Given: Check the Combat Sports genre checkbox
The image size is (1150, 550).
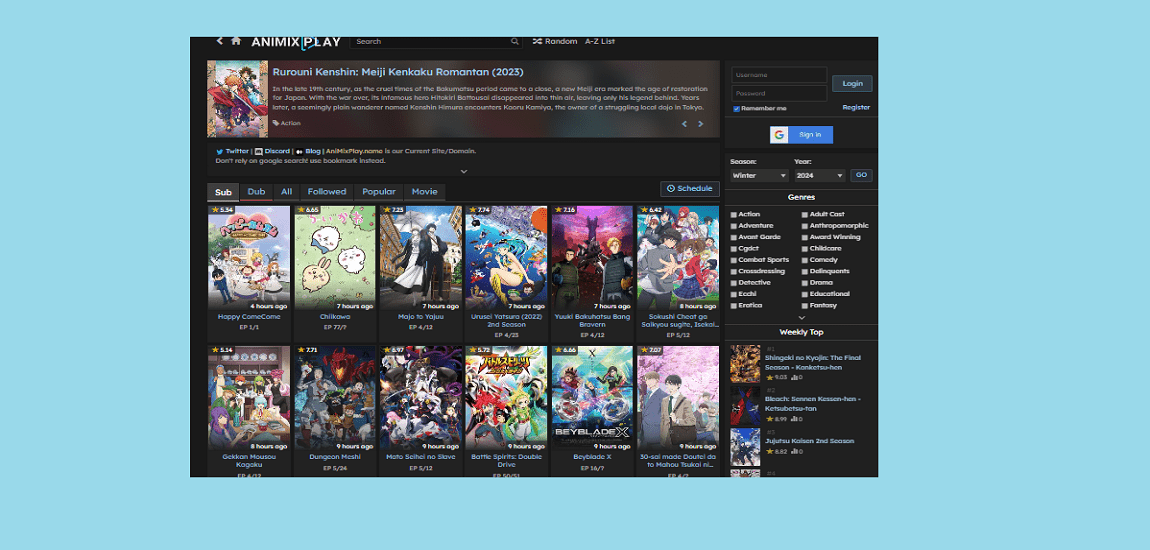Looking at the screenshot, I should click(733, 260).
